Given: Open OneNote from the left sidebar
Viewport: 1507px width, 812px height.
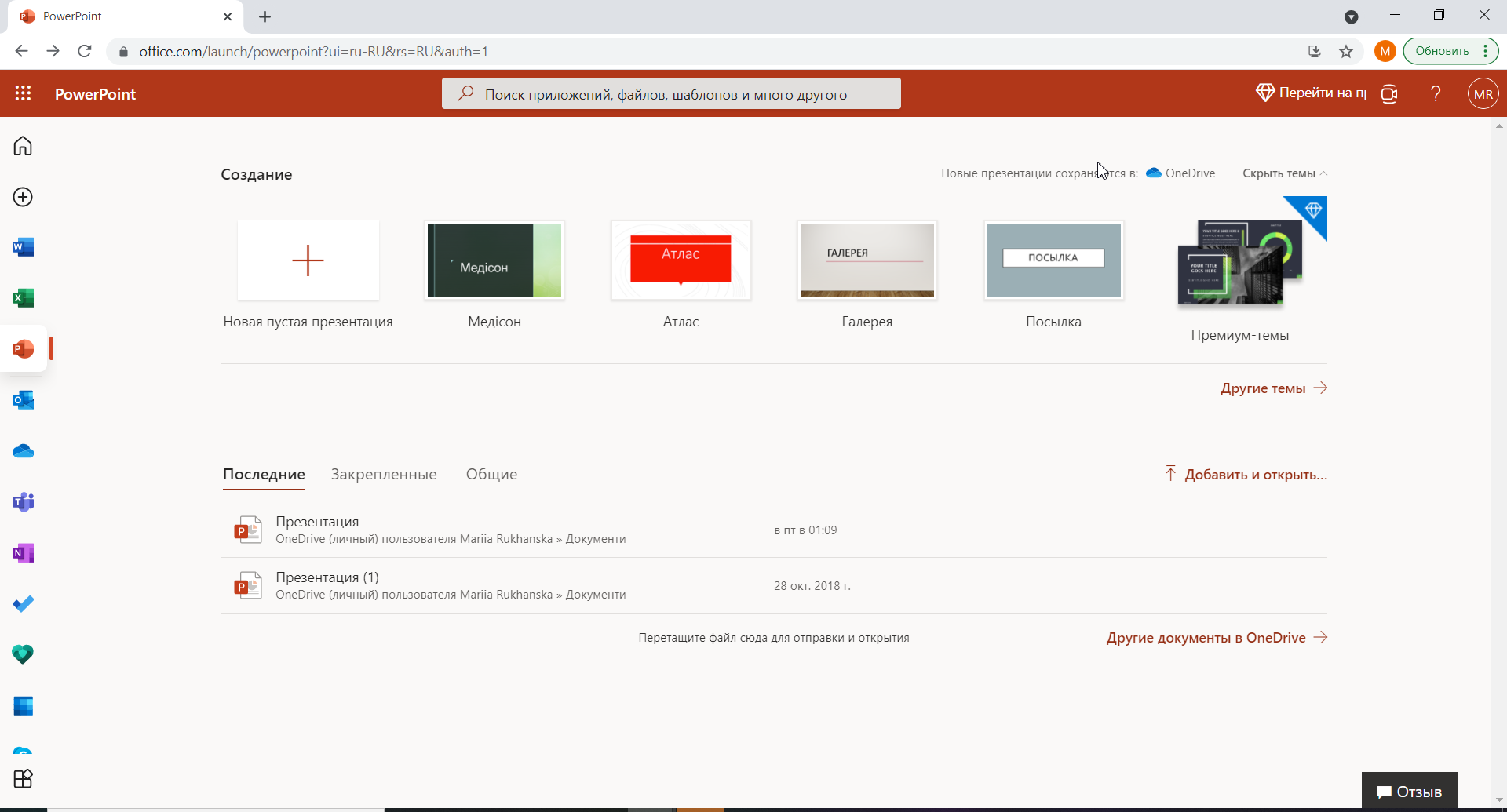Looking at the screenshot, I should click(x=23, y=553).
